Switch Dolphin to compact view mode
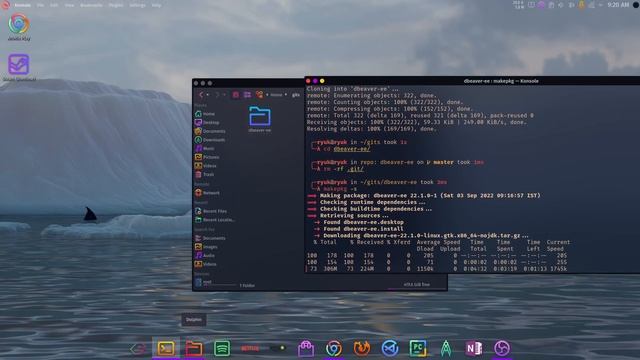640x360 pixels. [x=247, y=95]
